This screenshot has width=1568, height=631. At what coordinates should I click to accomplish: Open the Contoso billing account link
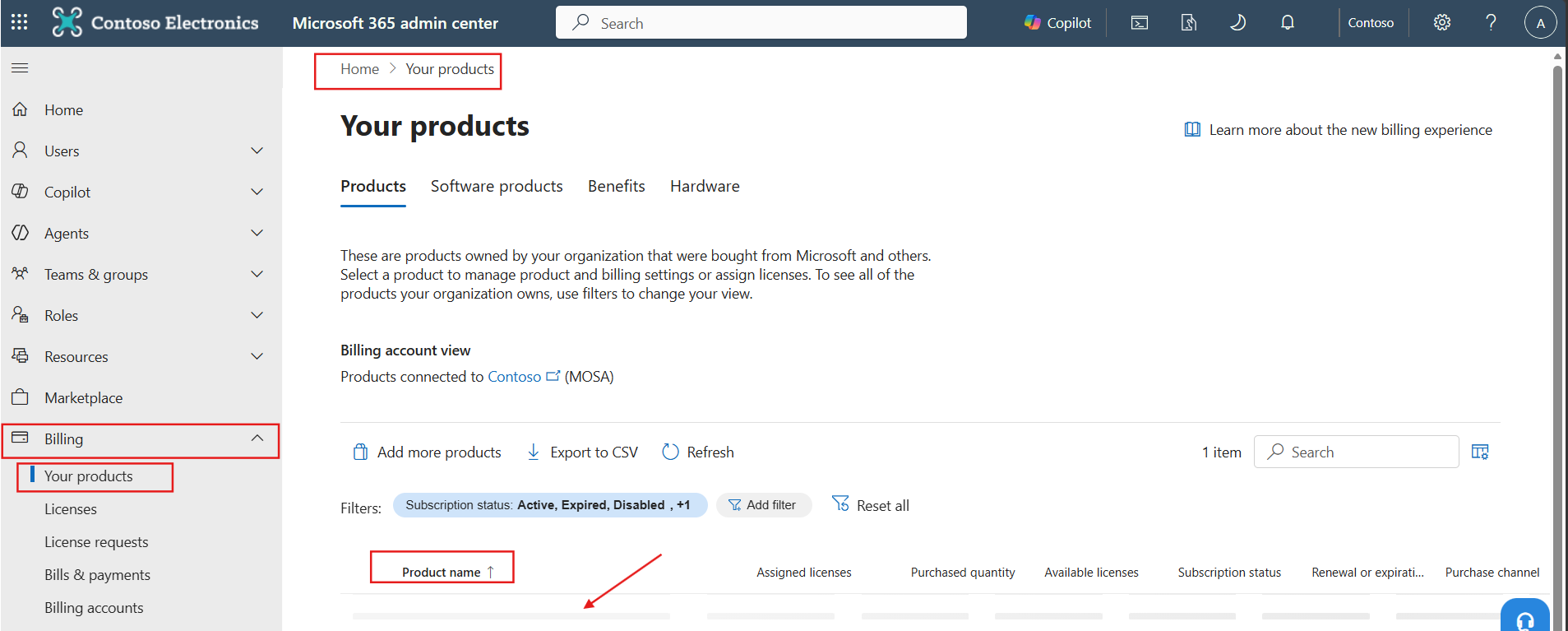tap(515, 377)
